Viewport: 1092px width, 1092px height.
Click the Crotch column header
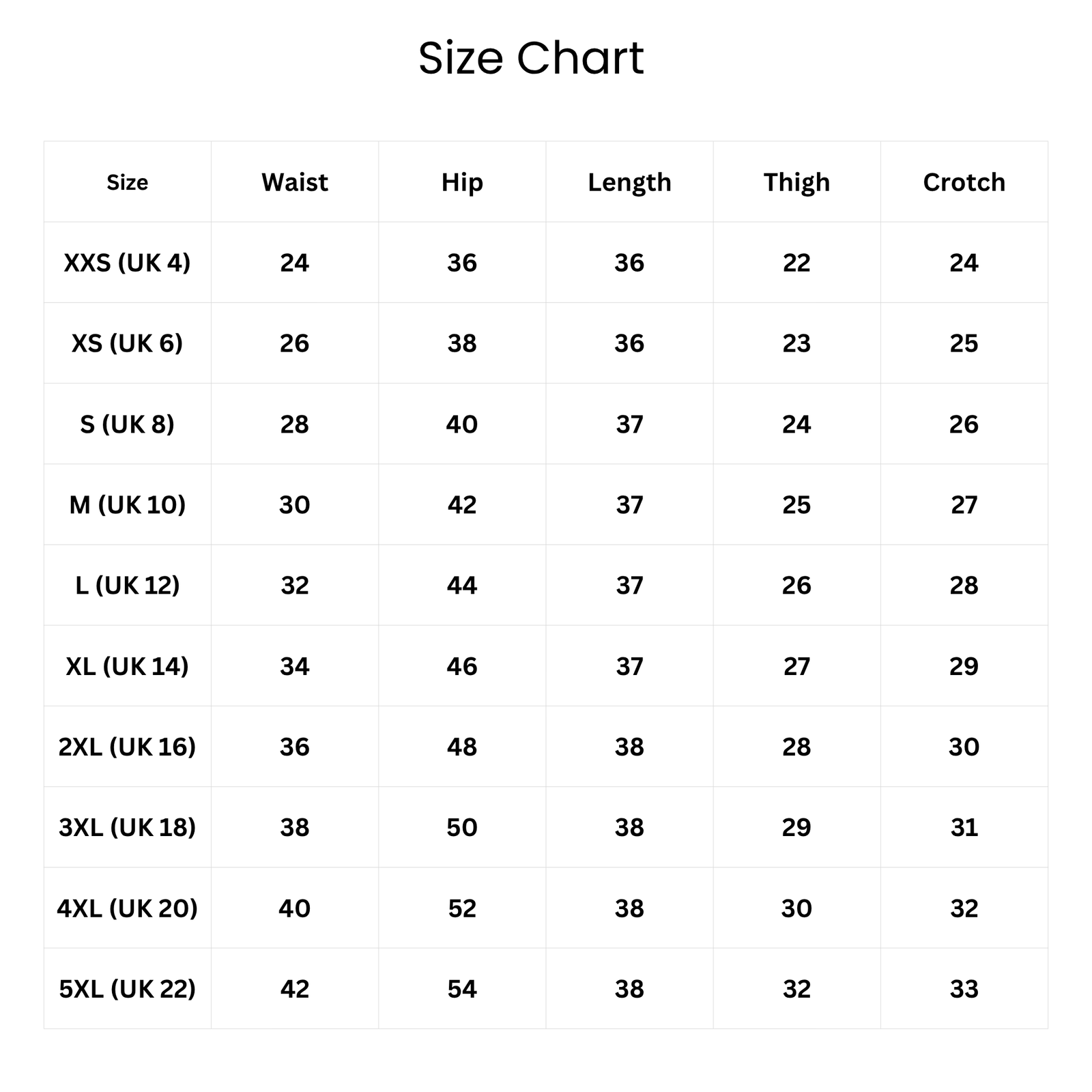[x=964, y=182]
